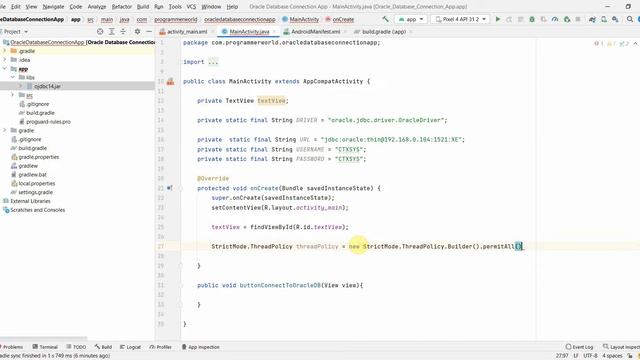Click the LF line separator in status bar

click(576, 356)
